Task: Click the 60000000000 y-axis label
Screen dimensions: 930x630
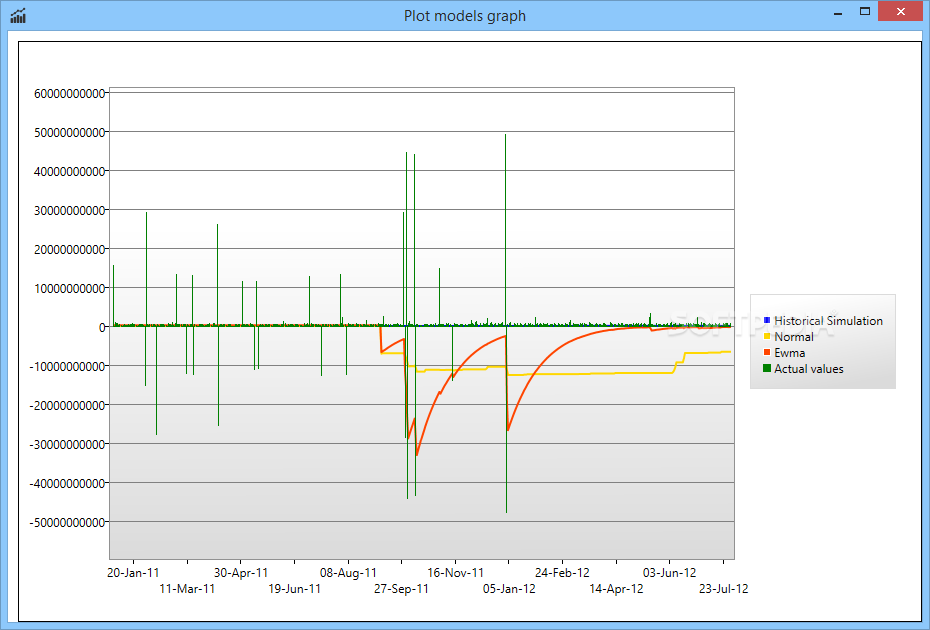Action: tap(70, 94)
